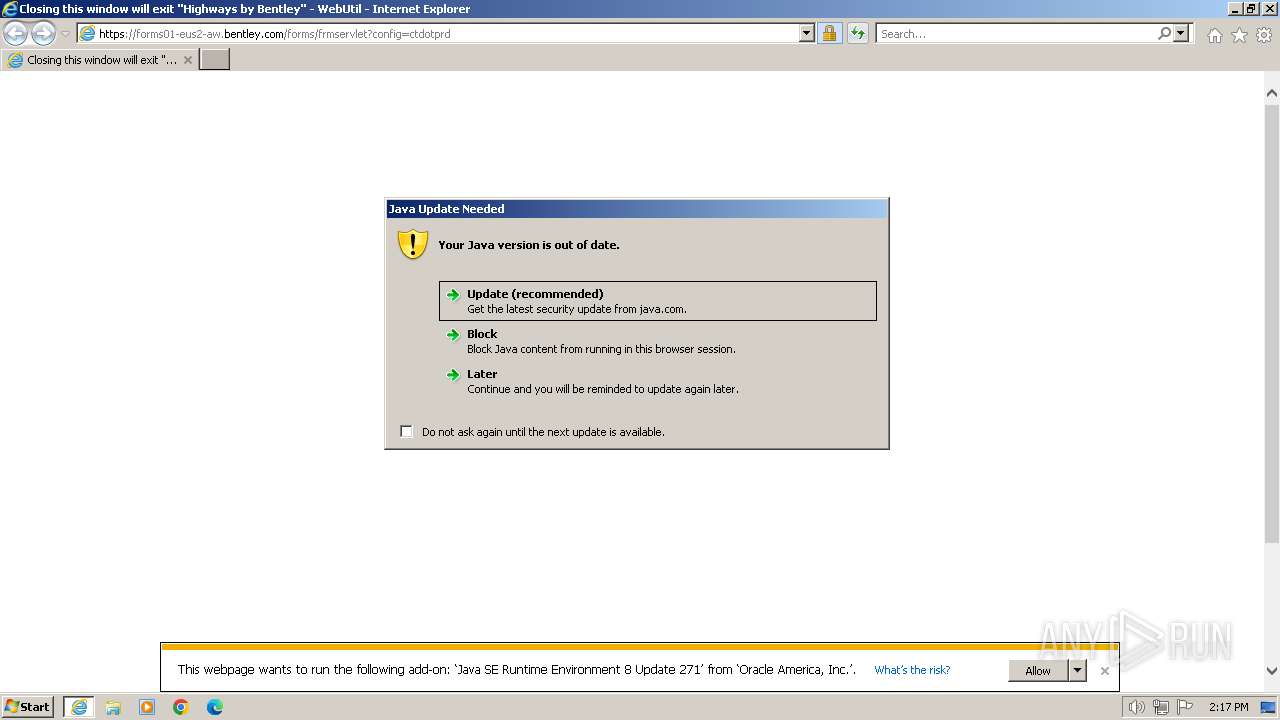Click the yellow warning shield icon
This screenshot has width=1280, height=720.
(x=413, y=244)
